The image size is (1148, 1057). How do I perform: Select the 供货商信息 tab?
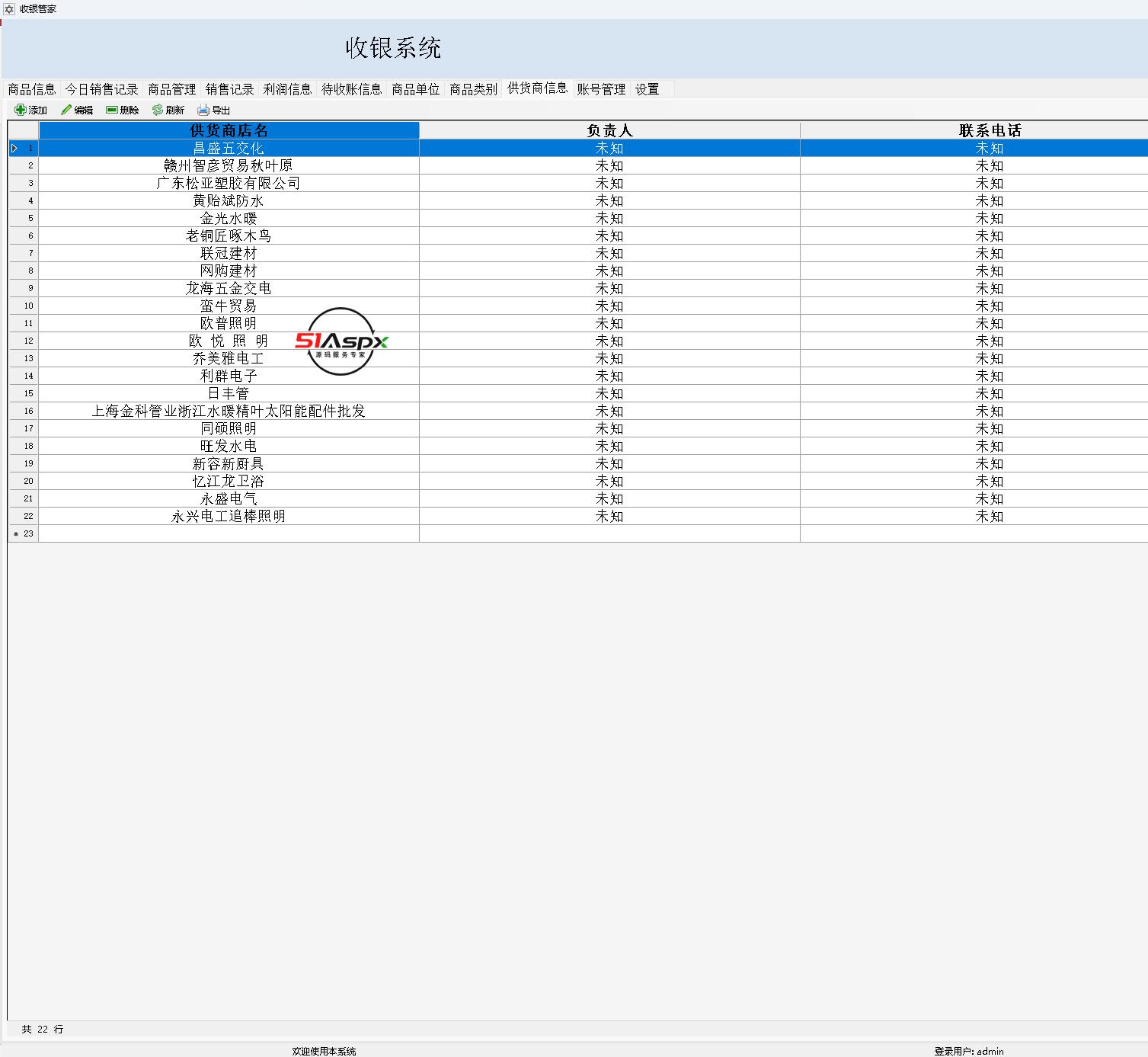pyautogui.click(x=537, y=88)
